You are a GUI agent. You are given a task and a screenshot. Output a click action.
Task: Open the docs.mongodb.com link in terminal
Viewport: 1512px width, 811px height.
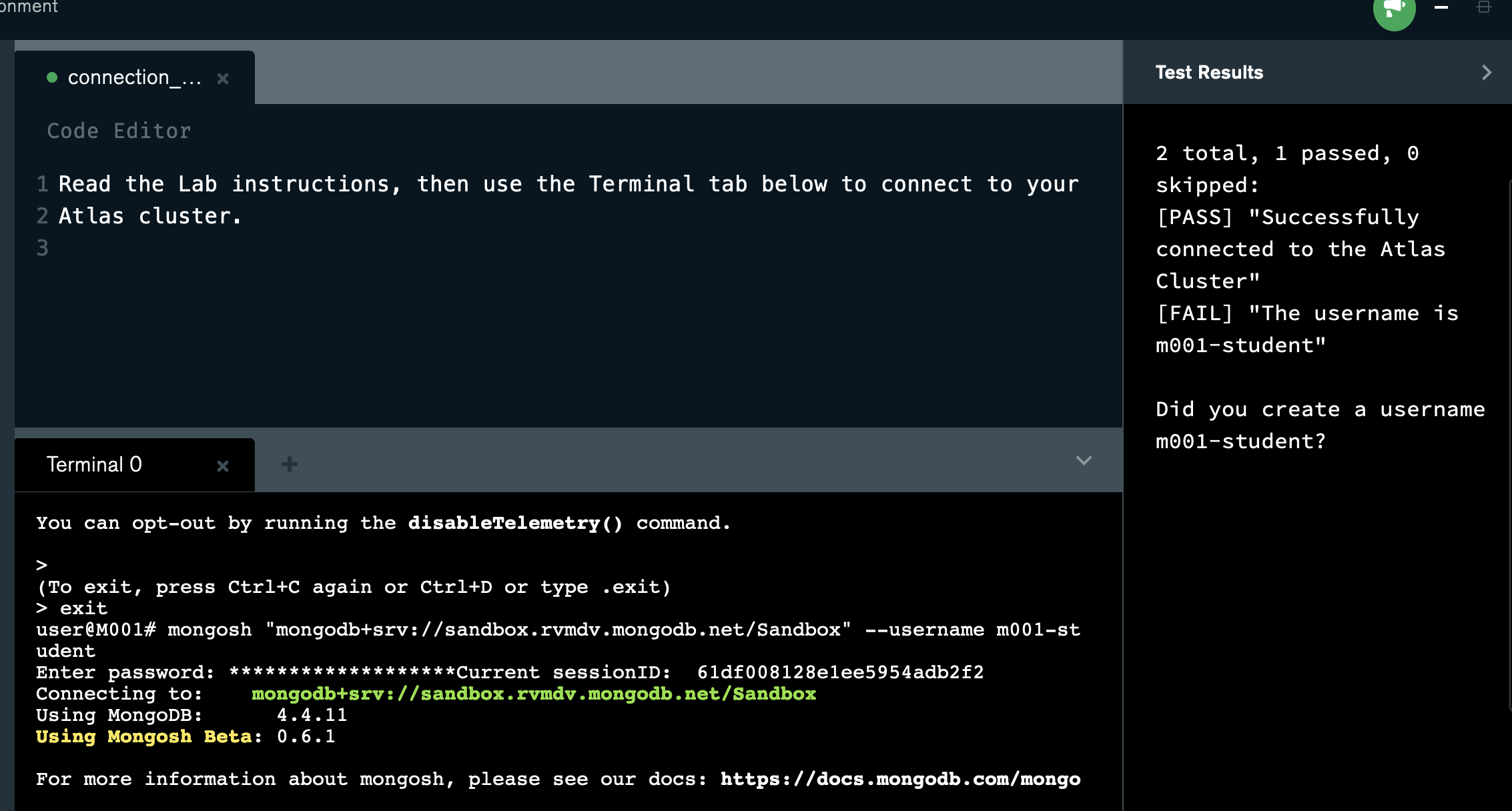point(899,779)
